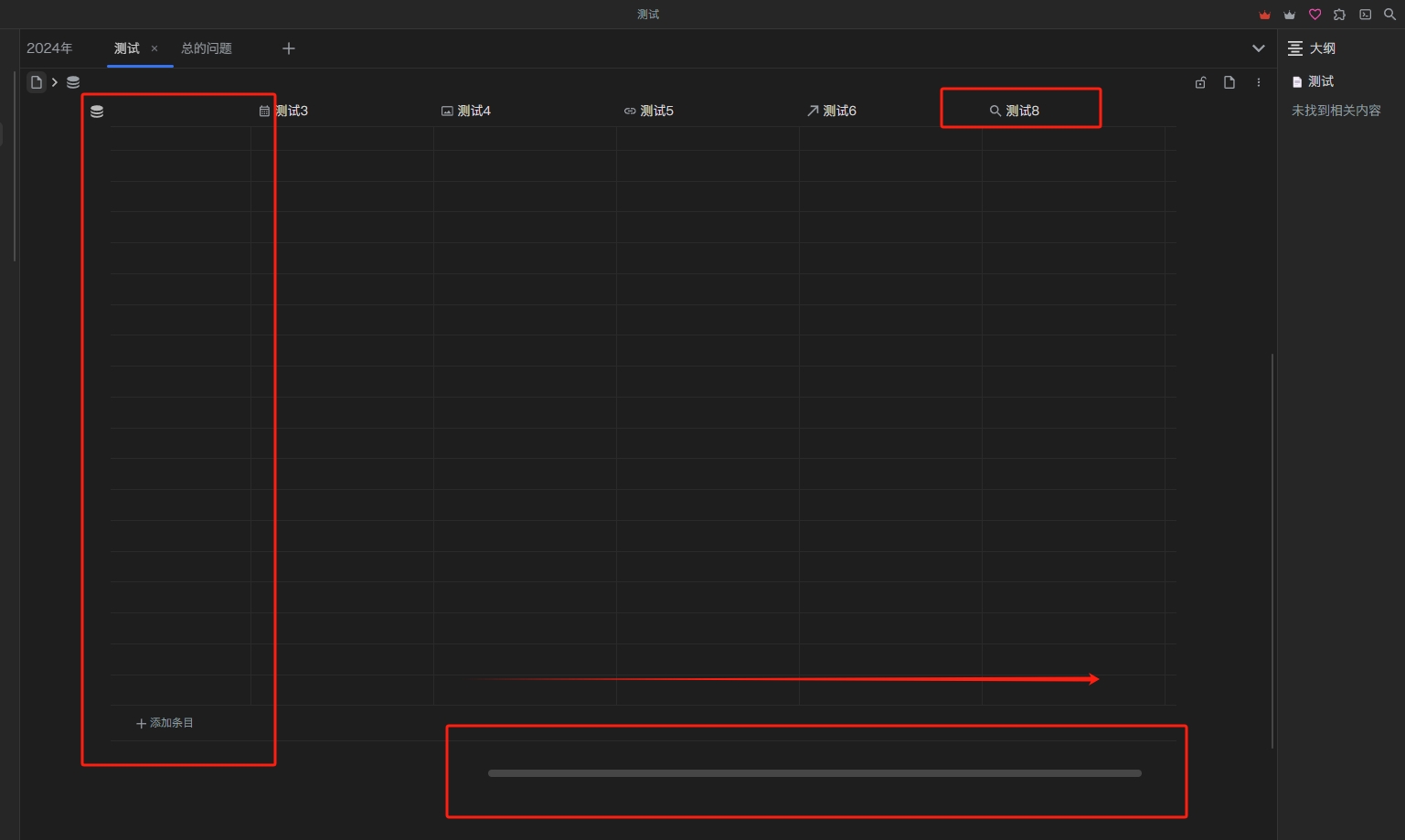Click the red crown icon in the top bar
Image resolution: width=1405 pixels, height=840 pixels.
1264,15
